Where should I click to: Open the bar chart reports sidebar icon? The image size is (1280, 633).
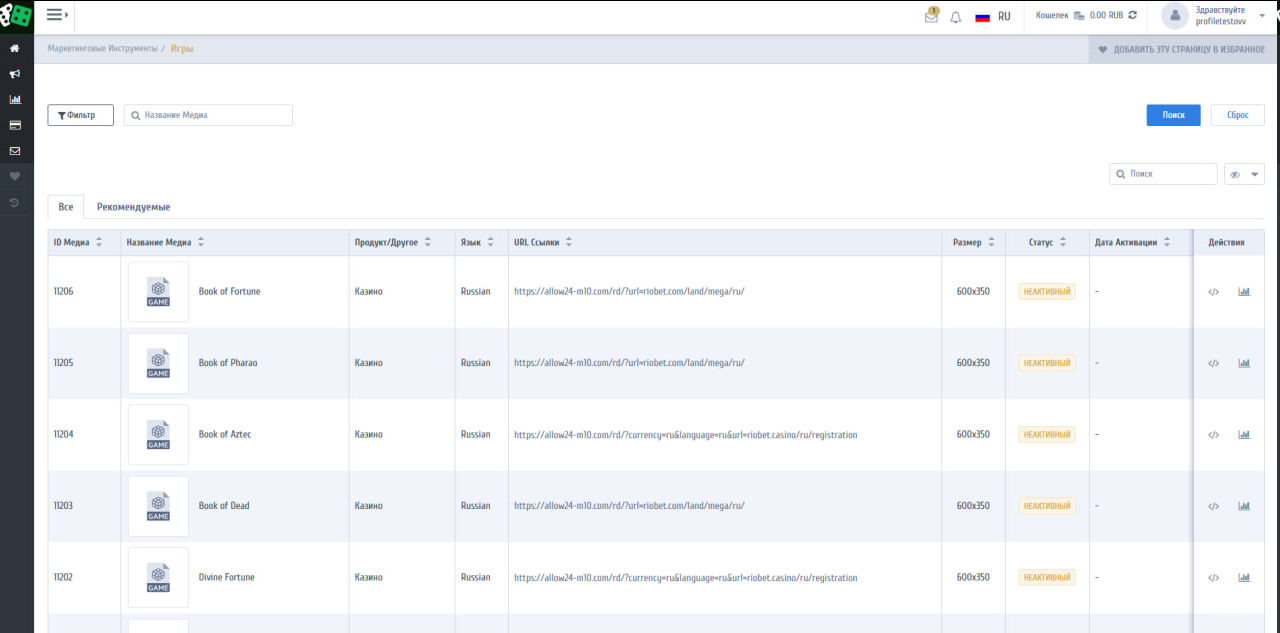pos(15,100)
